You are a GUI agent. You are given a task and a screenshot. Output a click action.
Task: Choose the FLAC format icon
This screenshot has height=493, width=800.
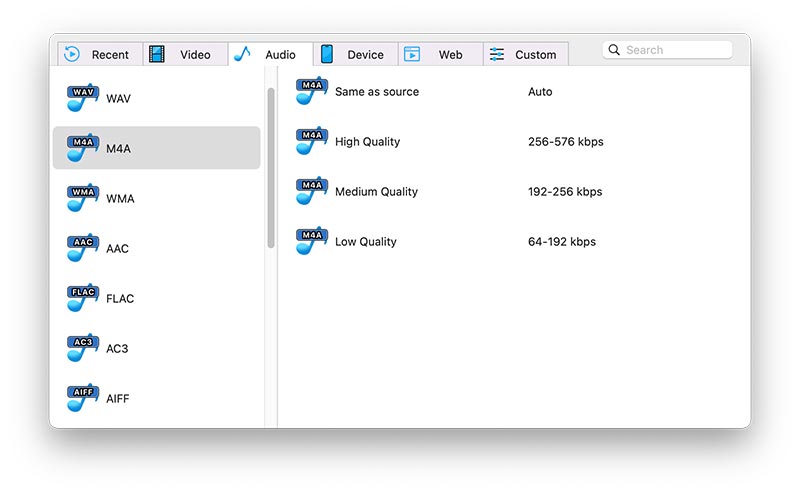83,298
